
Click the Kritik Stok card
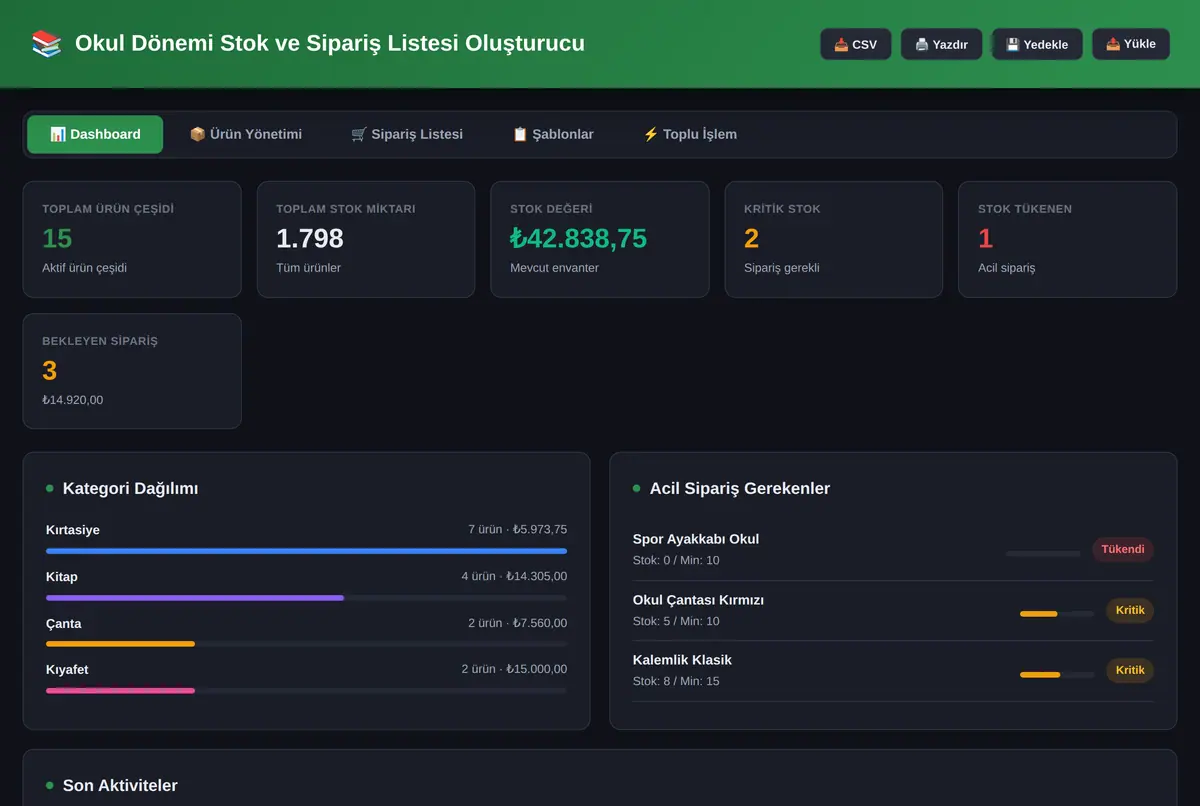click(x=834, y=239)
